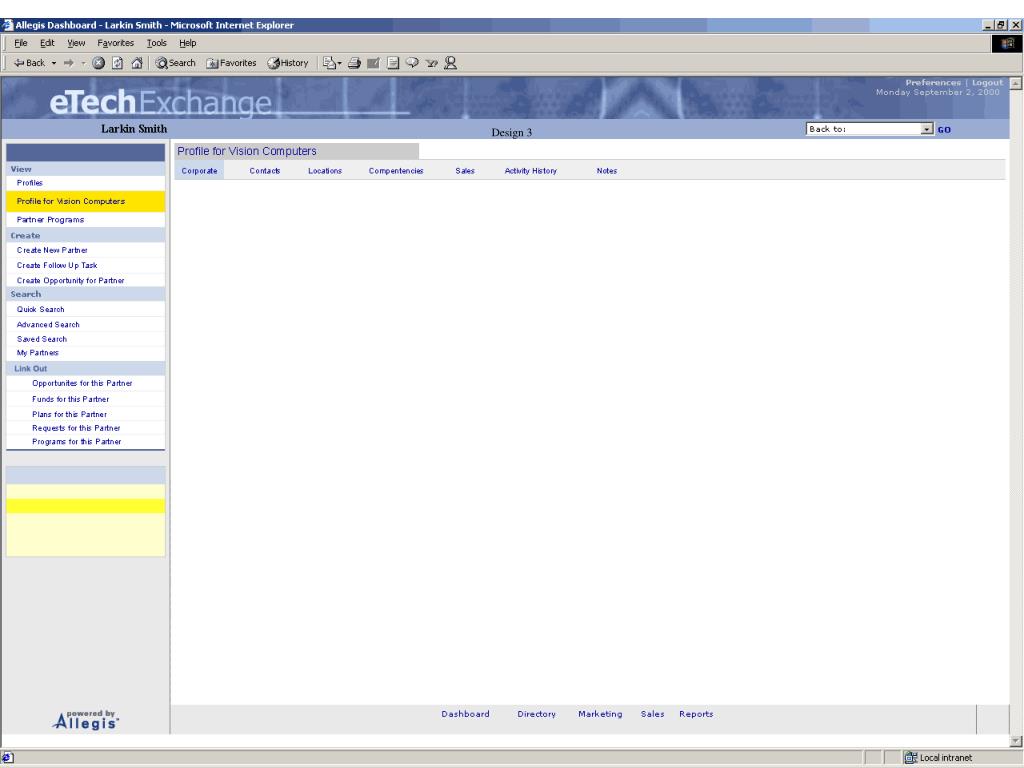Open the History toolbar button

(x=288, y=63)
